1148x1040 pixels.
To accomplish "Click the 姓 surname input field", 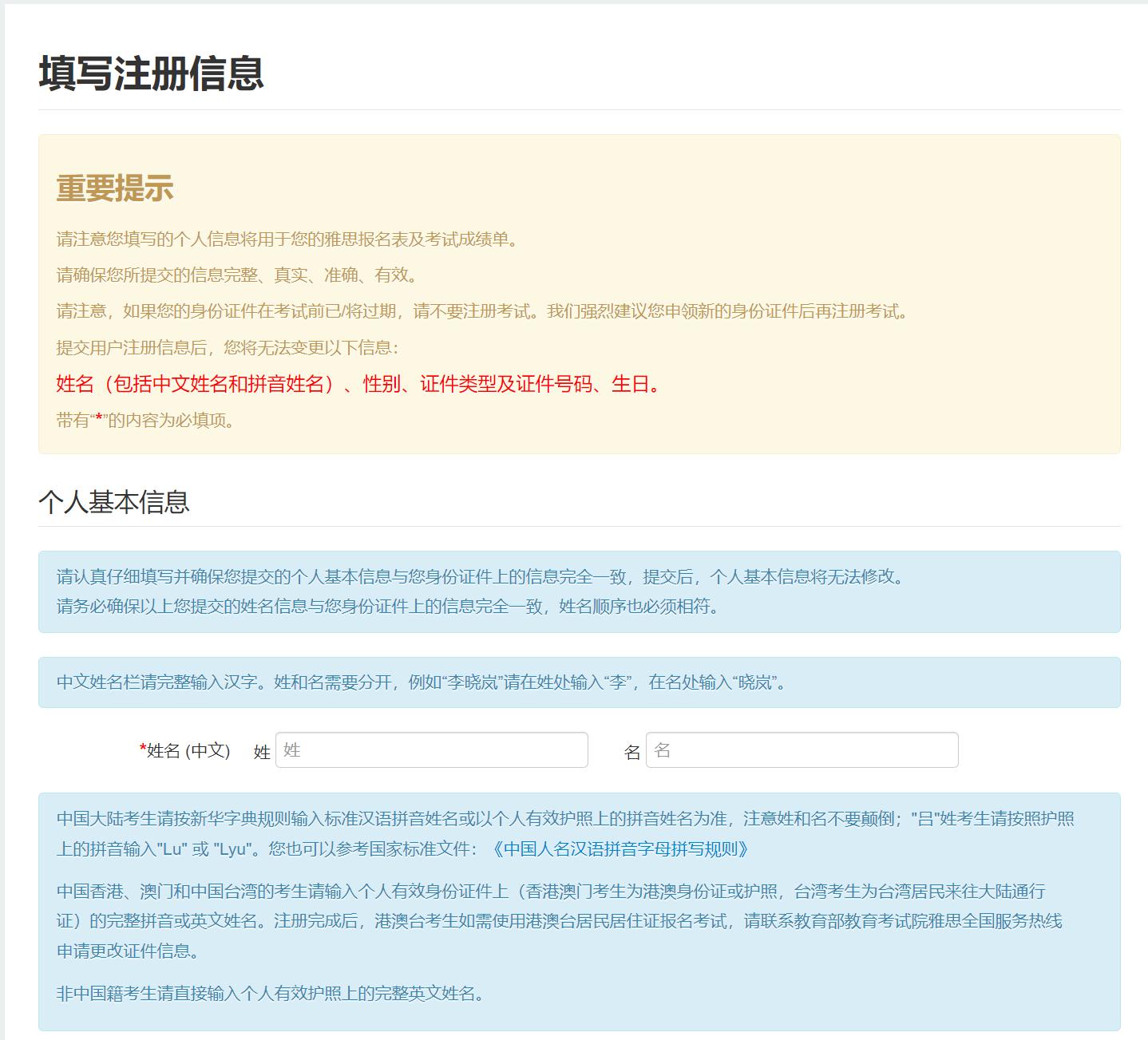I will tap(431, 750).
